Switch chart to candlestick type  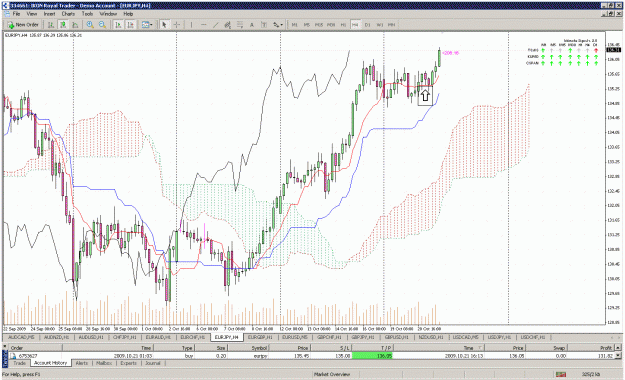coord(63,25)
